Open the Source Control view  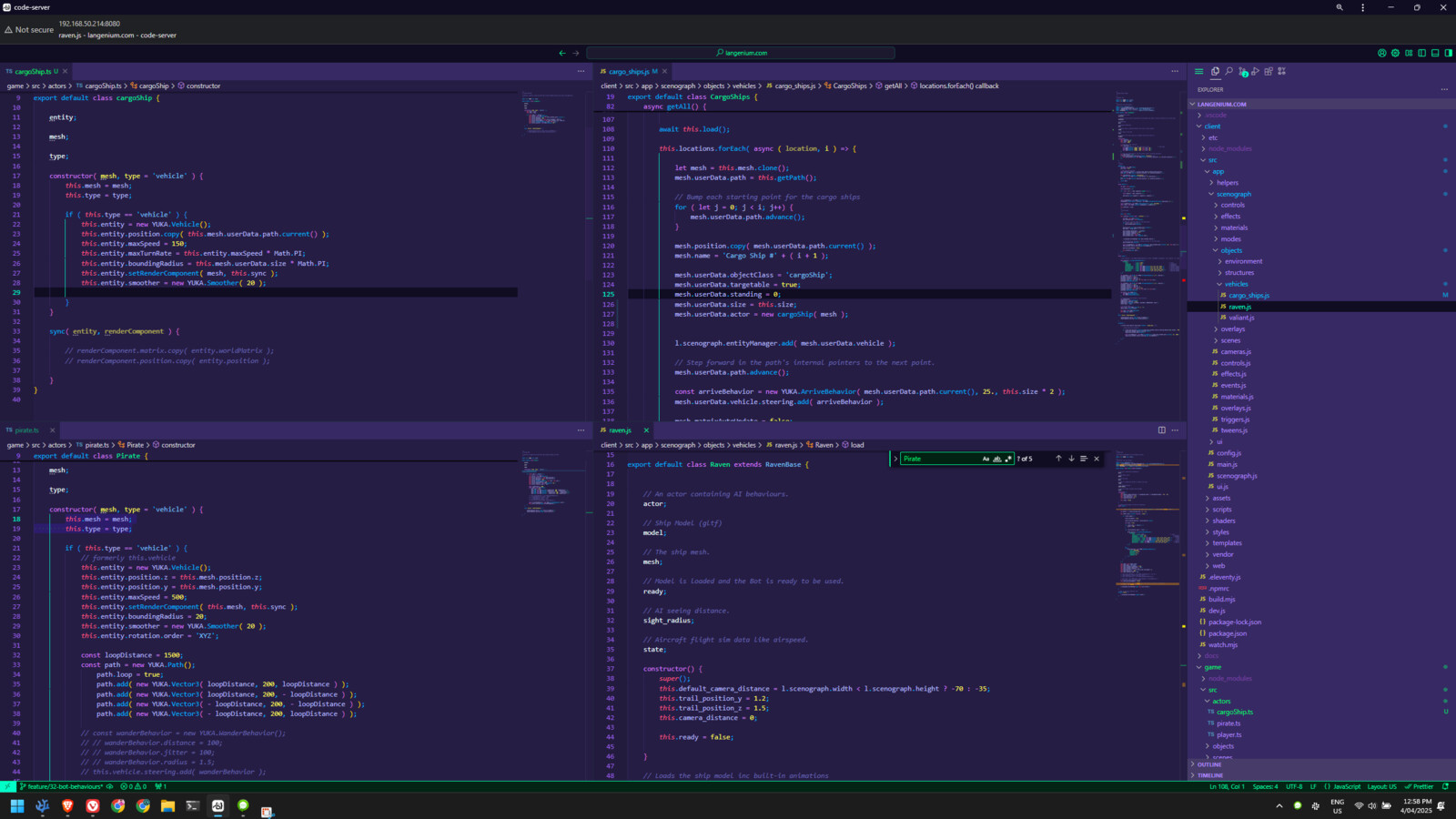click(1242, 71)
